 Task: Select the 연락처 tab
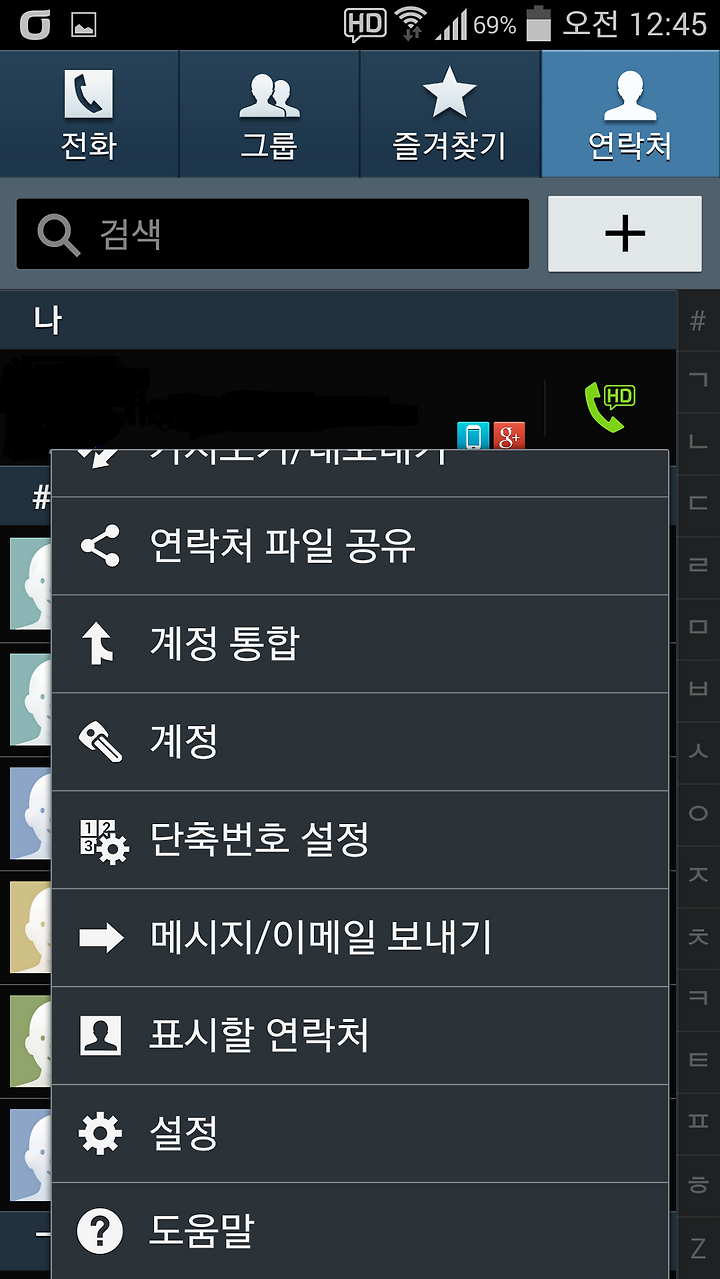tap(630, 114)
